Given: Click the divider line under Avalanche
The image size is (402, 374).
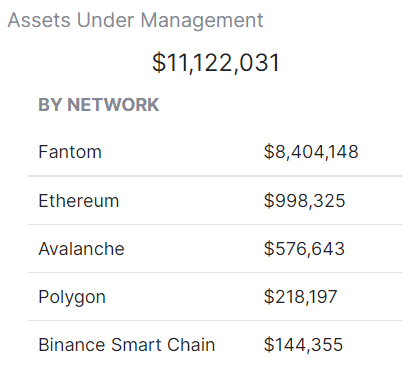Looking at the screenshot, I should tap(215, 272).
